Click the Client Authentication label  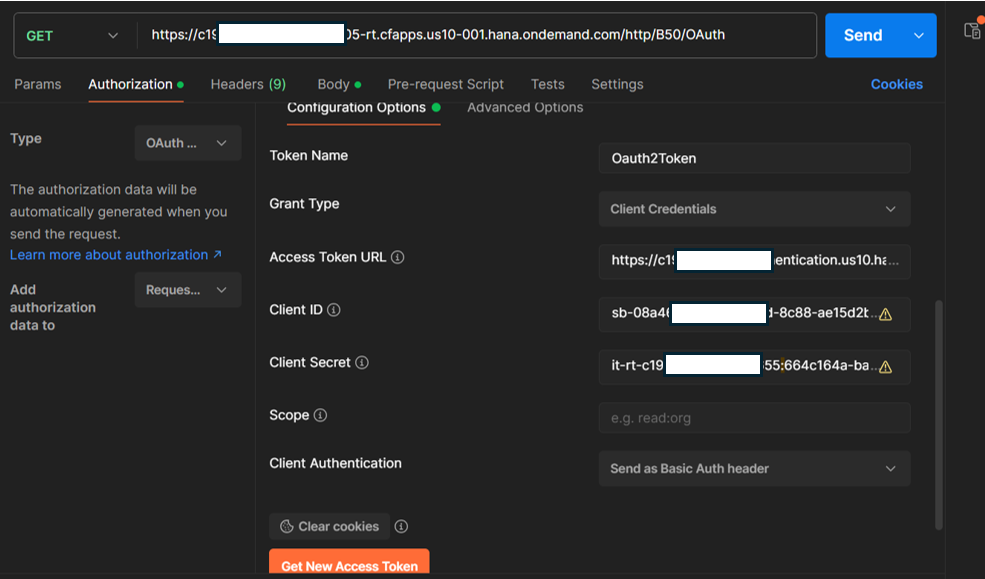335,463
